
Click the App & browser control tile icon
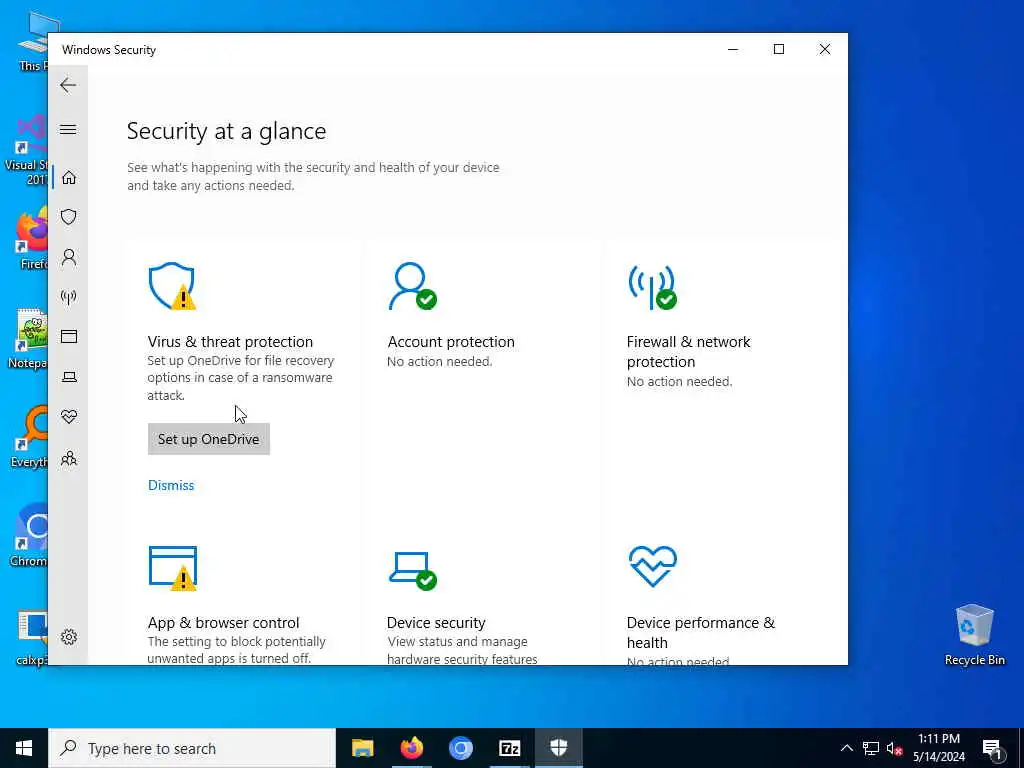[x=172, y=568]
